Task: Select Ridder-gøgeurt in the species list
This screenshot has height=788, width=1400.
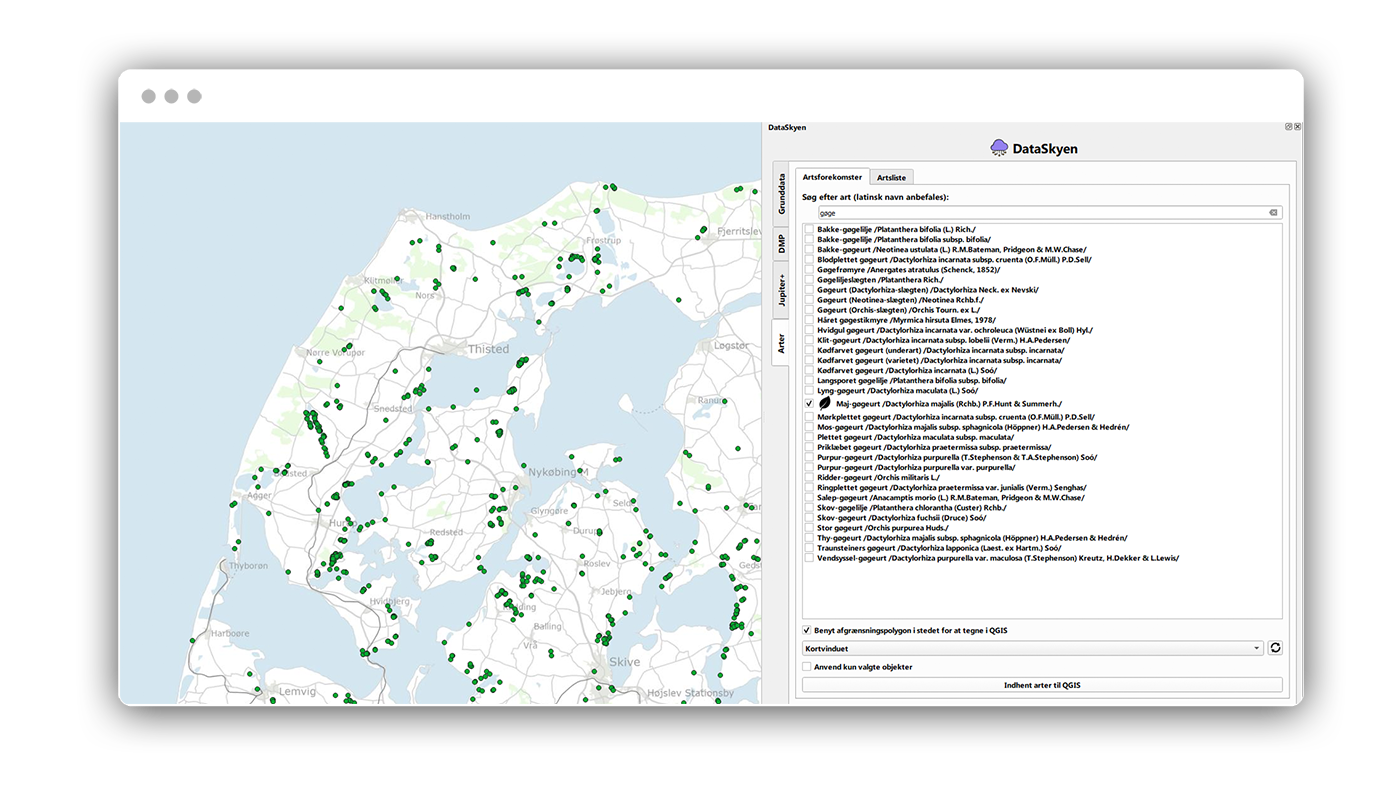Action: tap(878, 478)
